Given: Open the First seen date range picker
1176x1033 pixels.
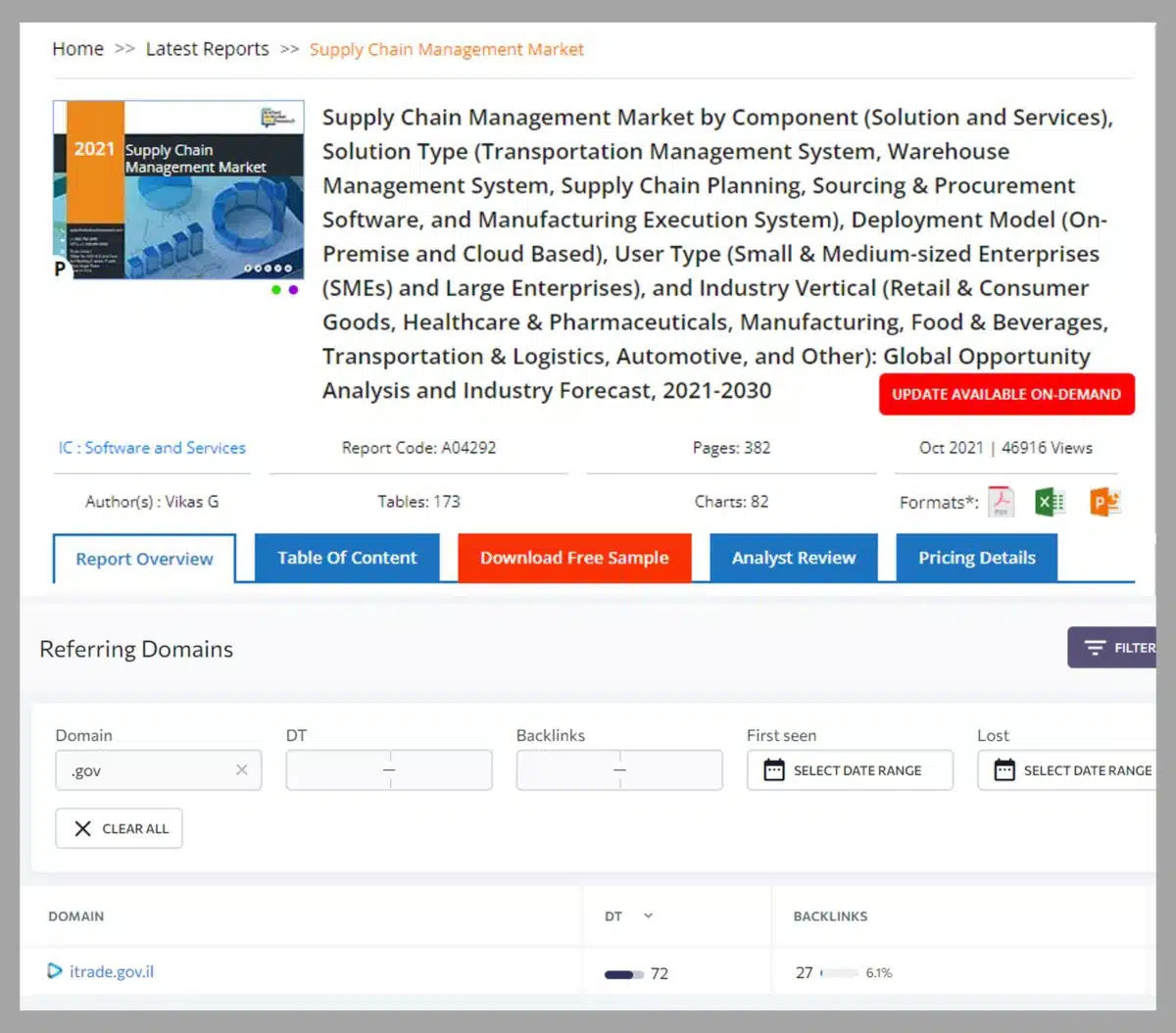Looking at the screenshot, I should [x=850, y=770].
